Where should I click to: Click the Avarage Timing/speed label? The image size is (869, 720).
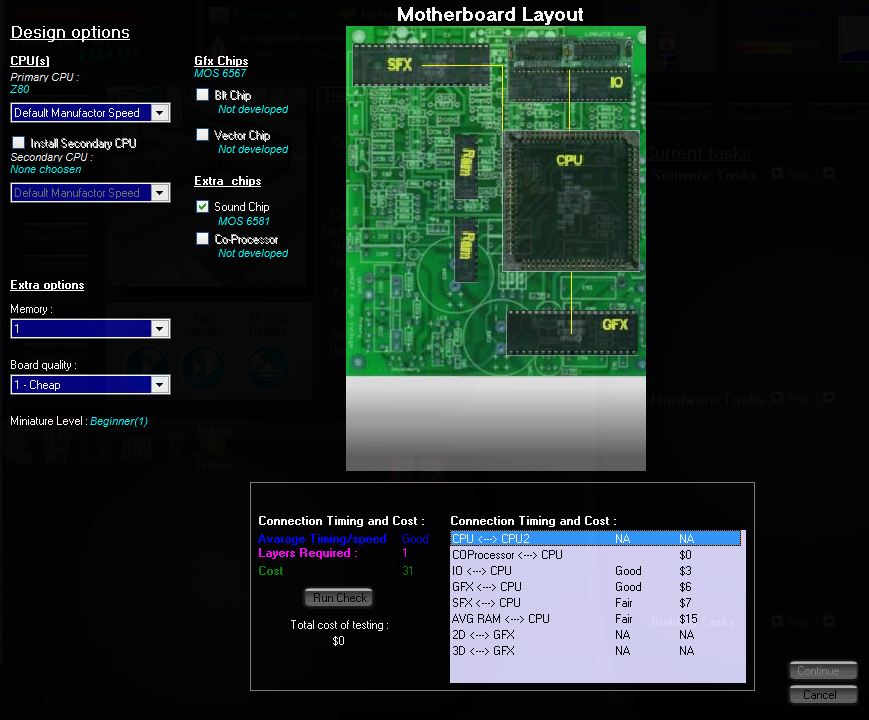click(x=322, y=539)
